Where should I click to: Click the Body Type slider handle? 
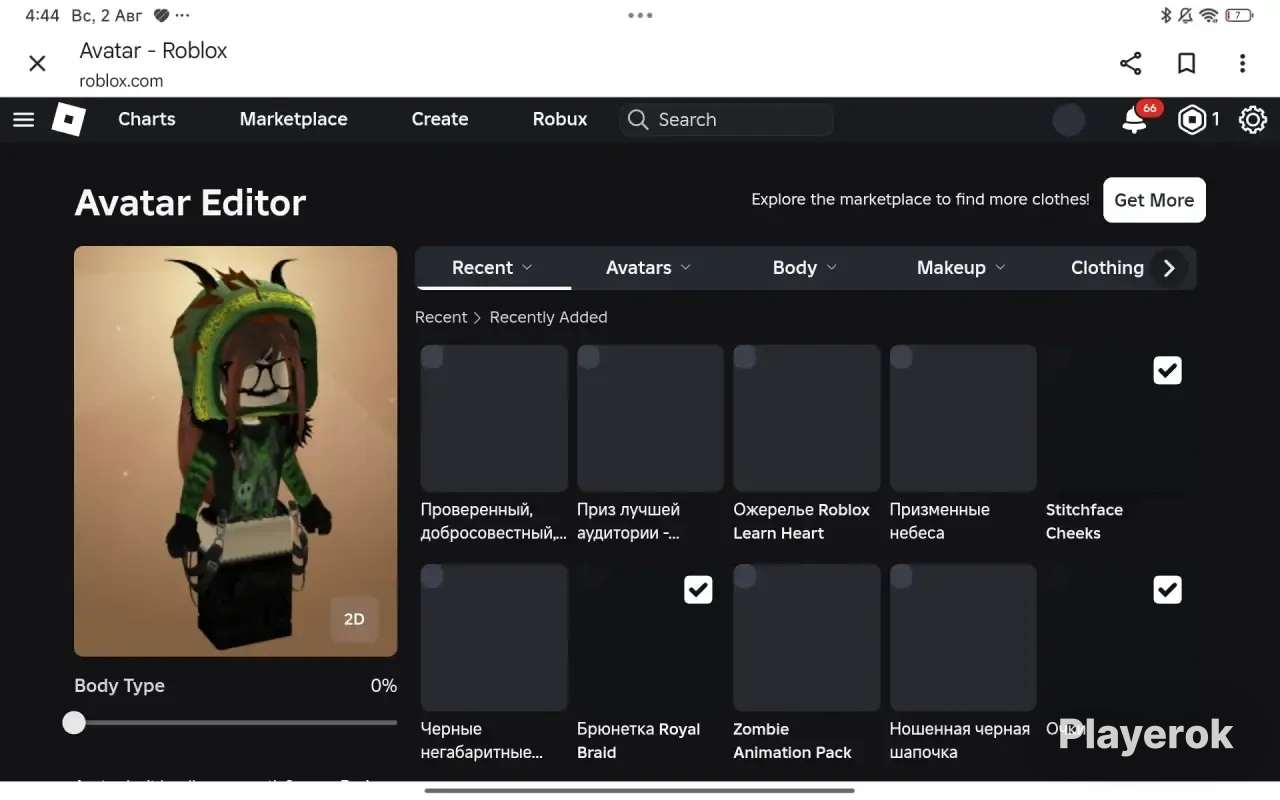point(74,723)
